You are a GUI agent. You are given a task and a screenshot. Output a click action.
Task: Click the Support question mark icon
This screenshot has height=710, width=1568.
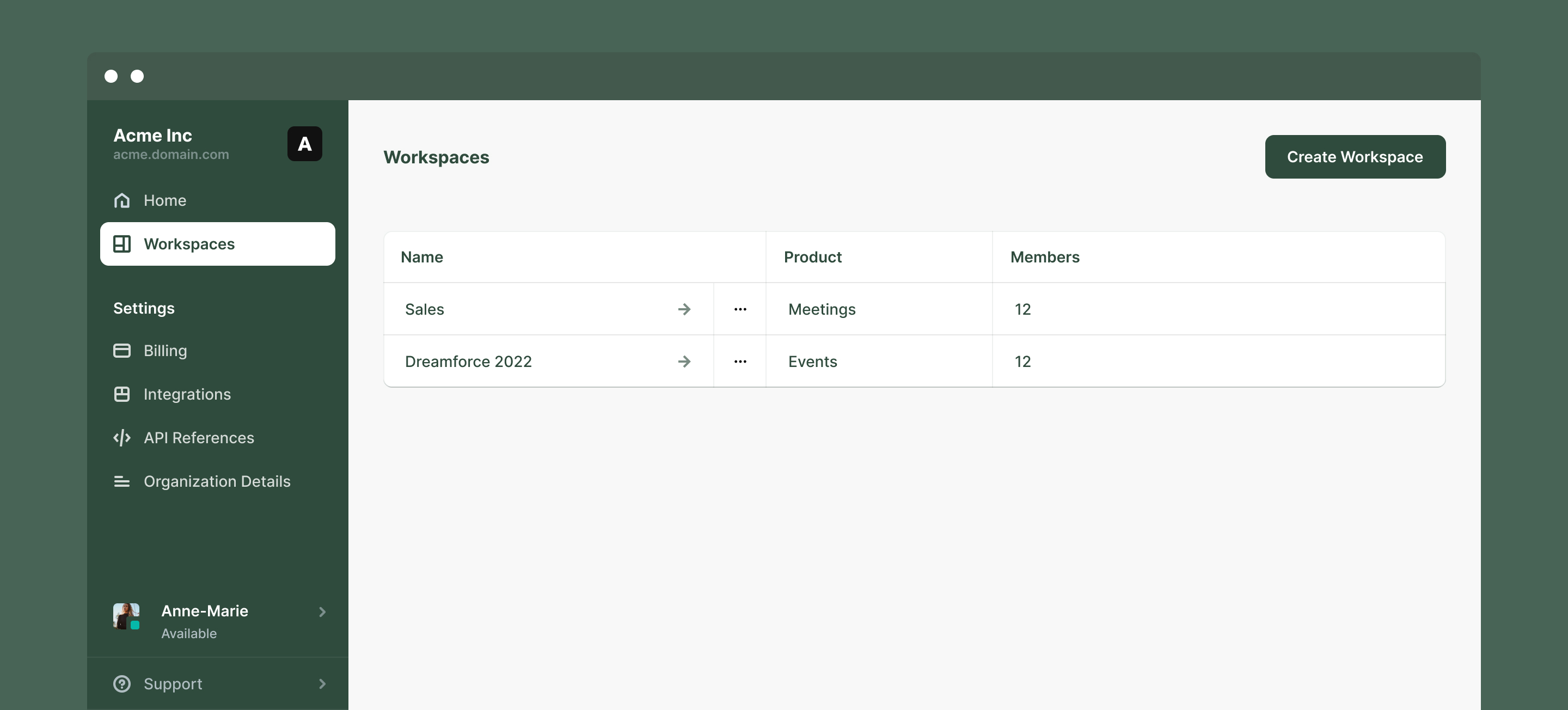click(122, 684)
